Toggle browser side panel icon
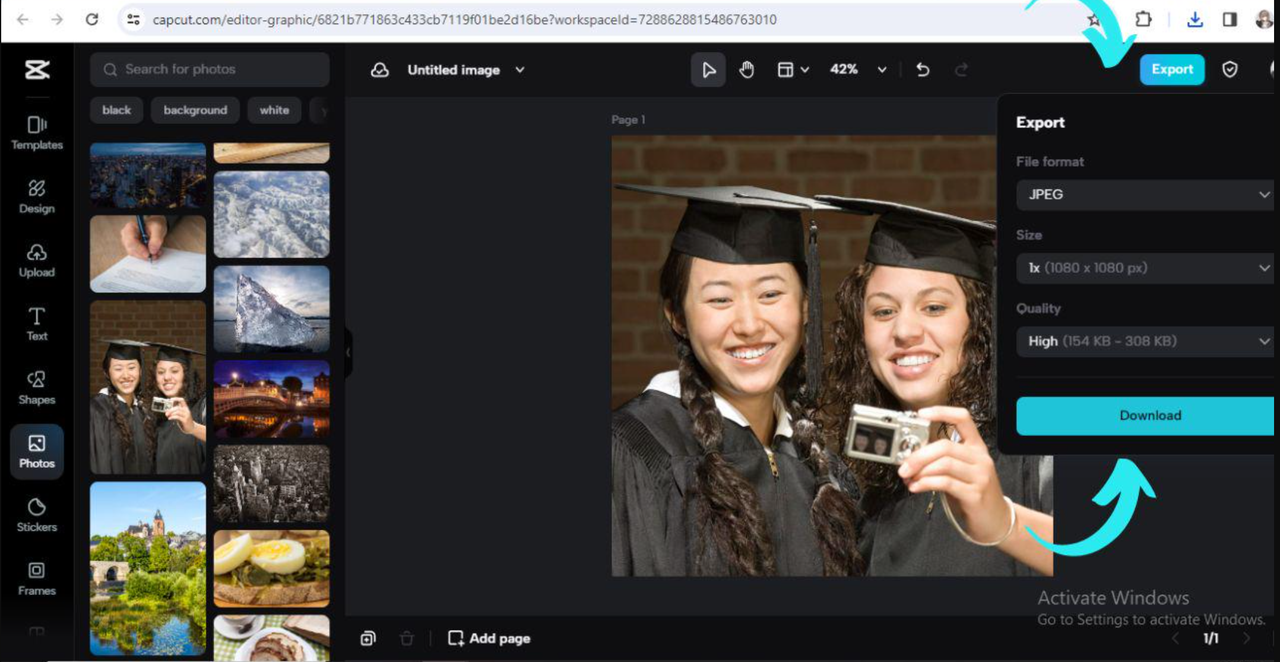Screen dimensions: 1280x662 1230,19
